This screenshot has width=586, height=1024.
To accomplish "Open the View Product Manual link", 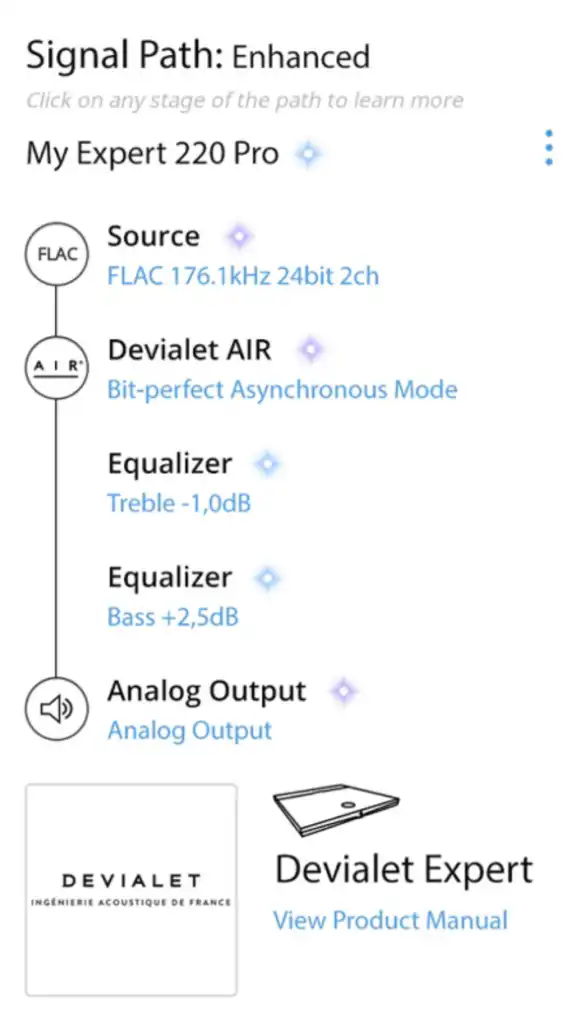I will point(390,920).
